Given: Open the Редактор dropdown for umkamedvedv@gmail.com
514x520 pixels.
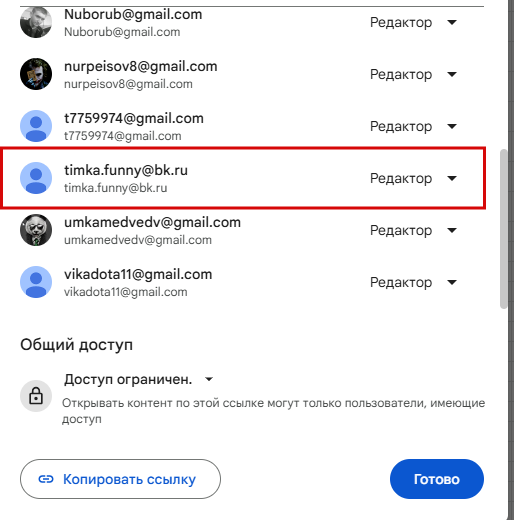Looking at the screenshot, I should point(413,230).
